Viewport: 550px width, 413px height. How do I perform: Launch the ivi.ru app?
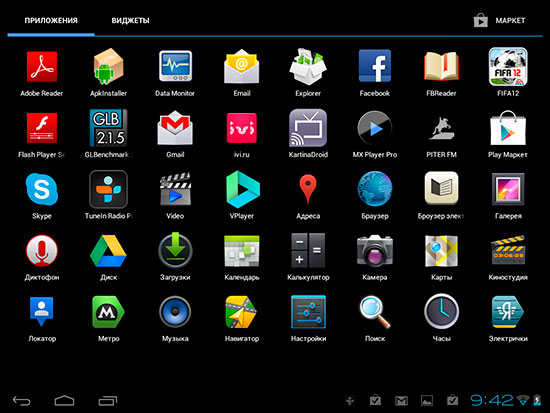point(242,128)
